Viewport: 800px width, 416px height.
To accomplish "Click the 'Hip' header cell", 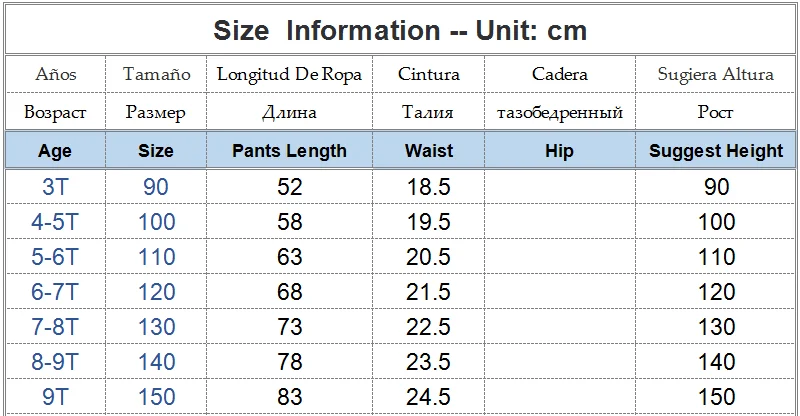I will coord(559,151).
